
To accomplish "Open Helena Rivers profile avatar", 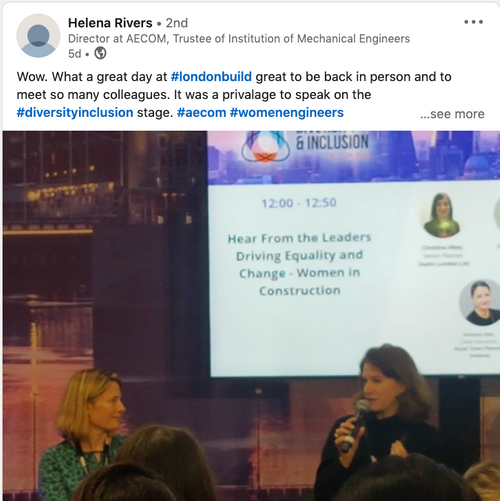I will click(x=38, y=36).
